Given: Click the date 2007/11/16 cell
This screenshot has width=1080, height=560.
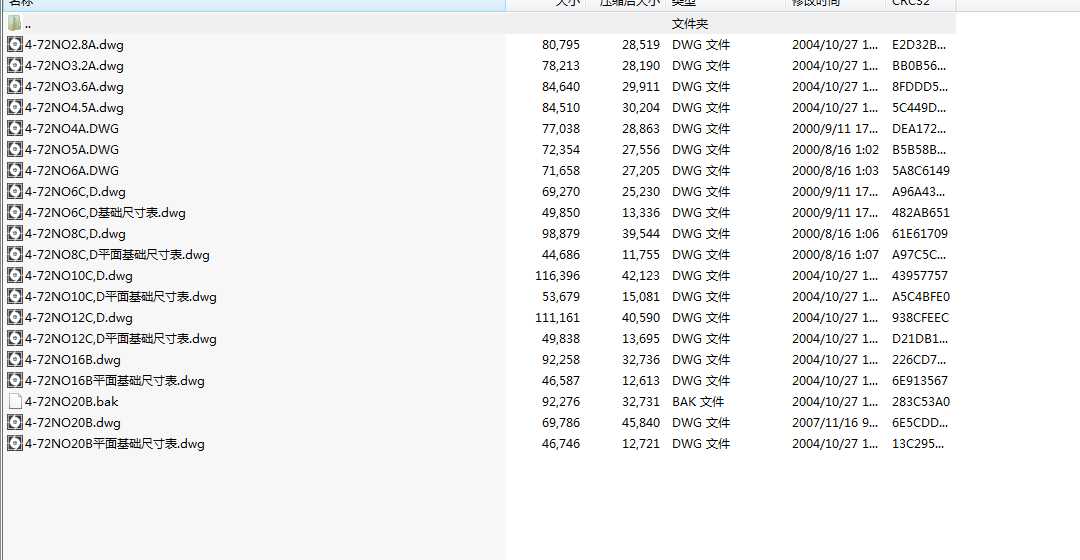Looking at the screenshot, I should [x=835, y=423].
